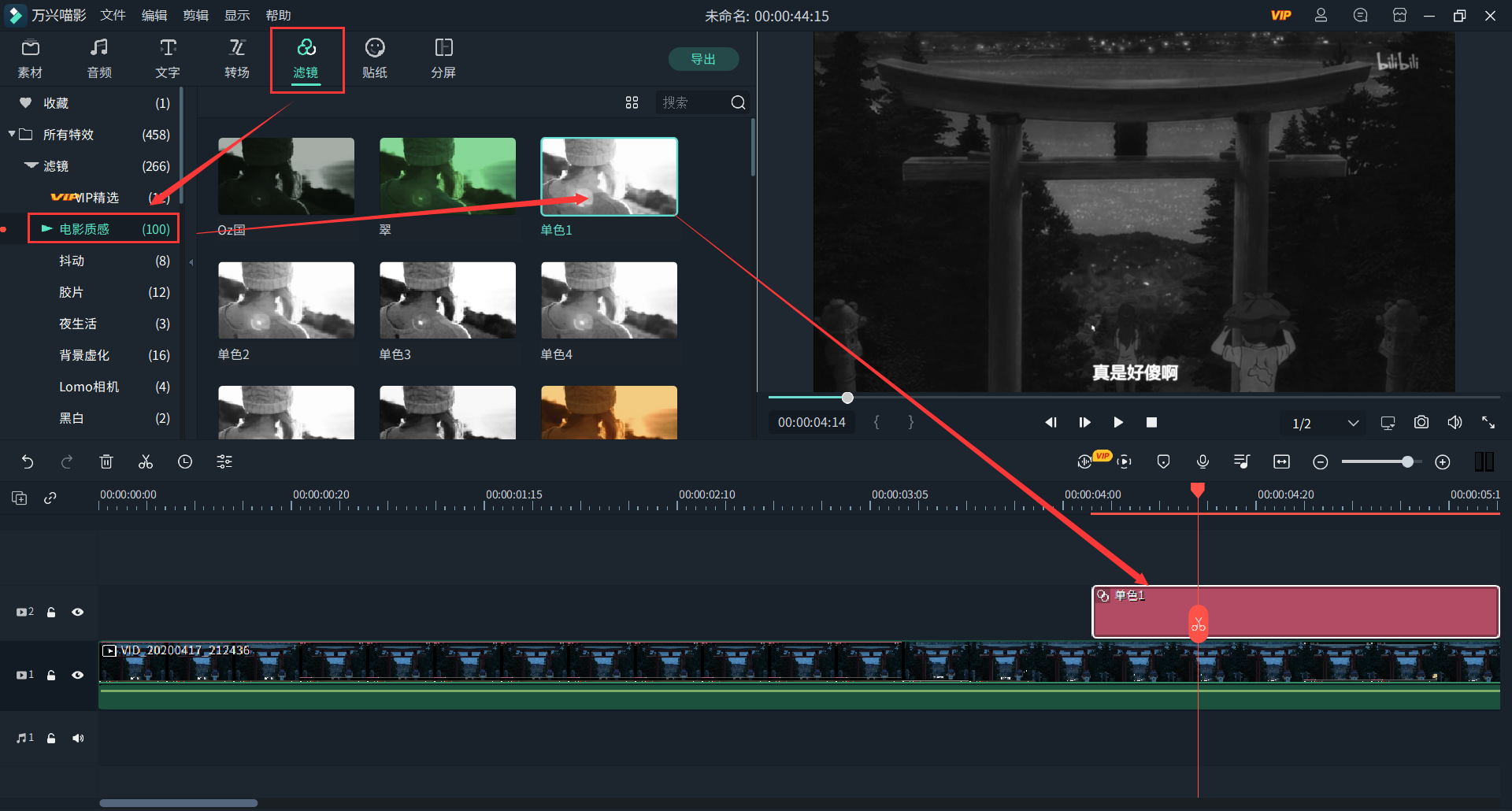Switch to the 音频 audio tab

click(99, 59)
